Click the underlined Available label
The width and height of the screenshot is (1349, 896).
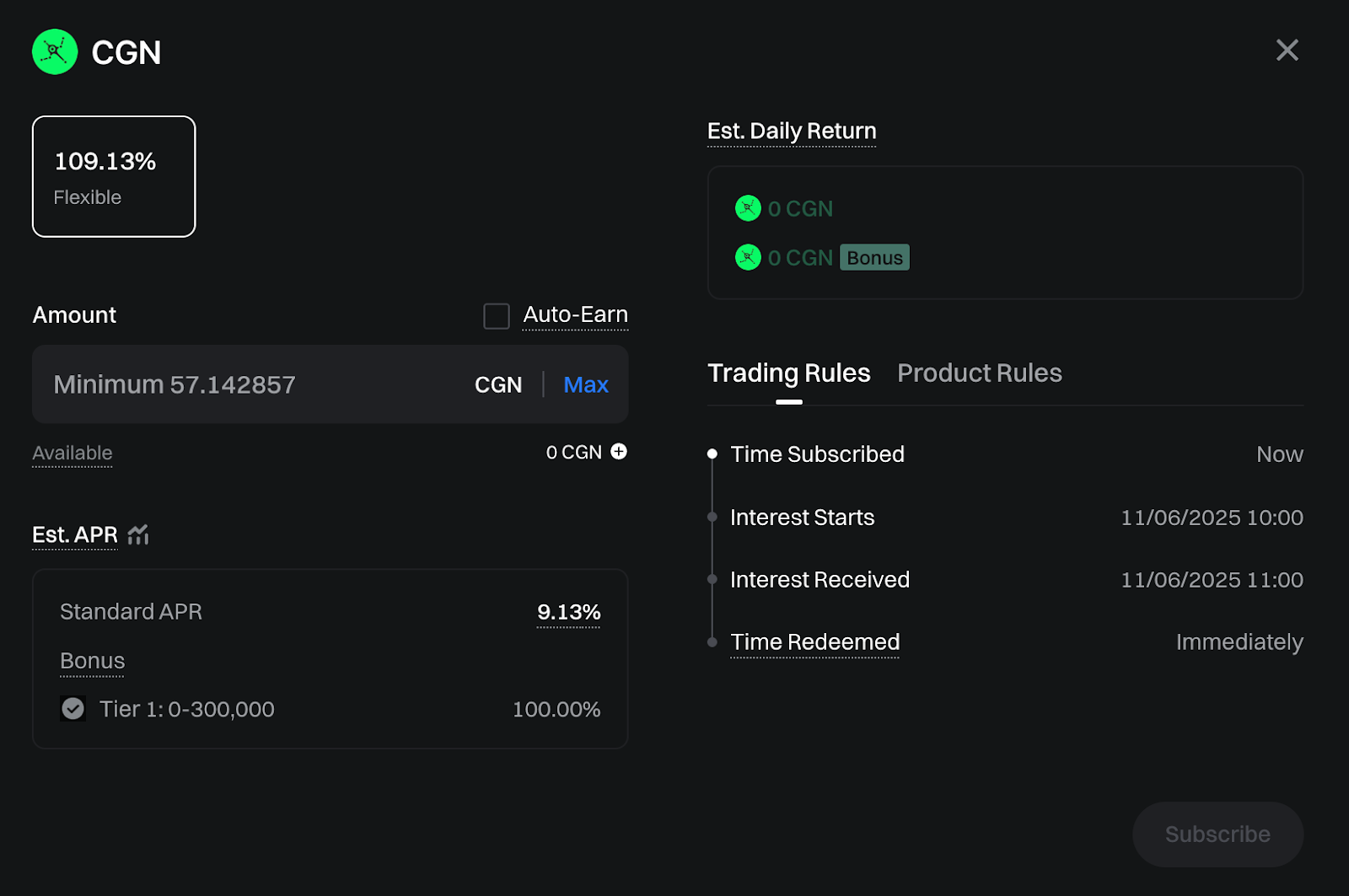coord(73,453)
